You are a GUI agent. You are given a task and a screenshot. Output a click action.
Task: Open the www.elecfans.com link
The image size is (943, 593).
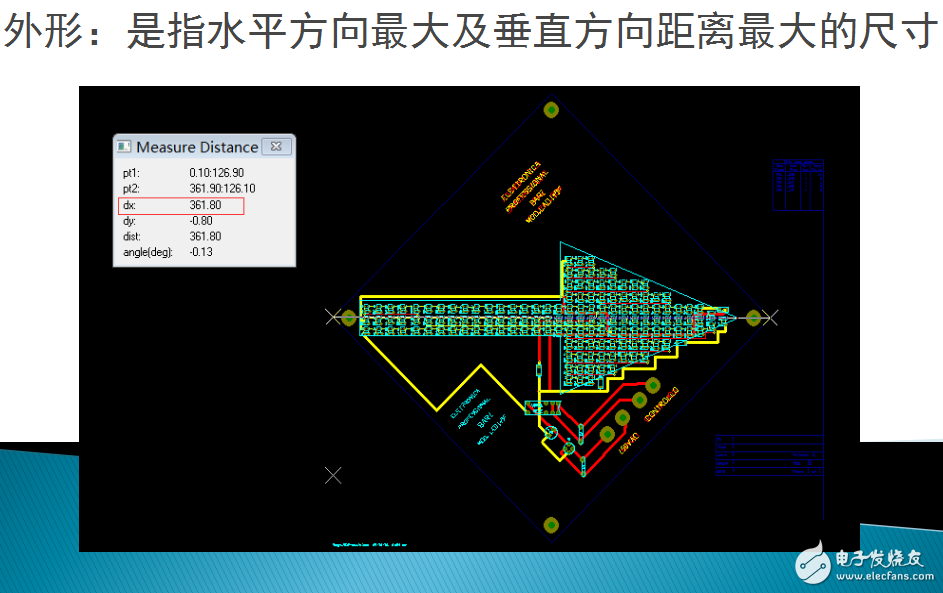881,577
